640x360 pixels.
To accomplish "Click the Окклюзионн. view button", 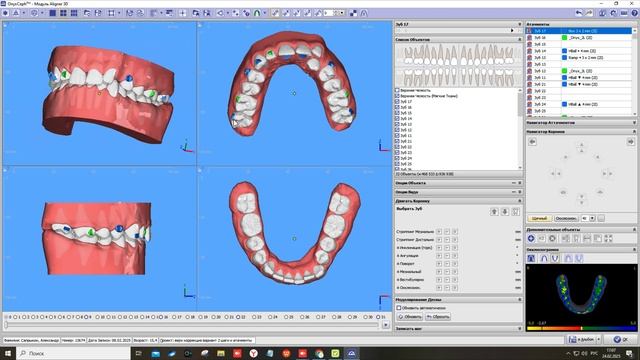I will tap(566, 218).
